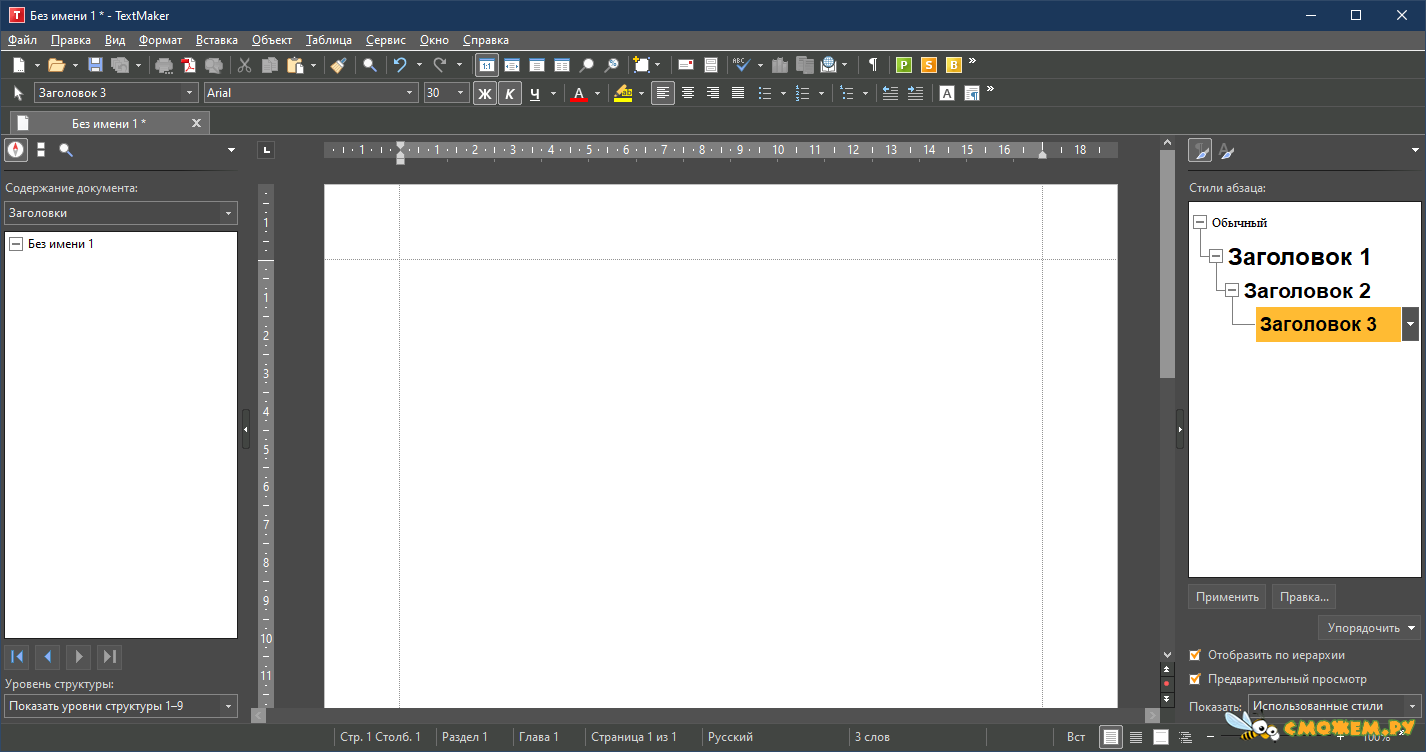Open the Файл menu

(x=22, y=40)
